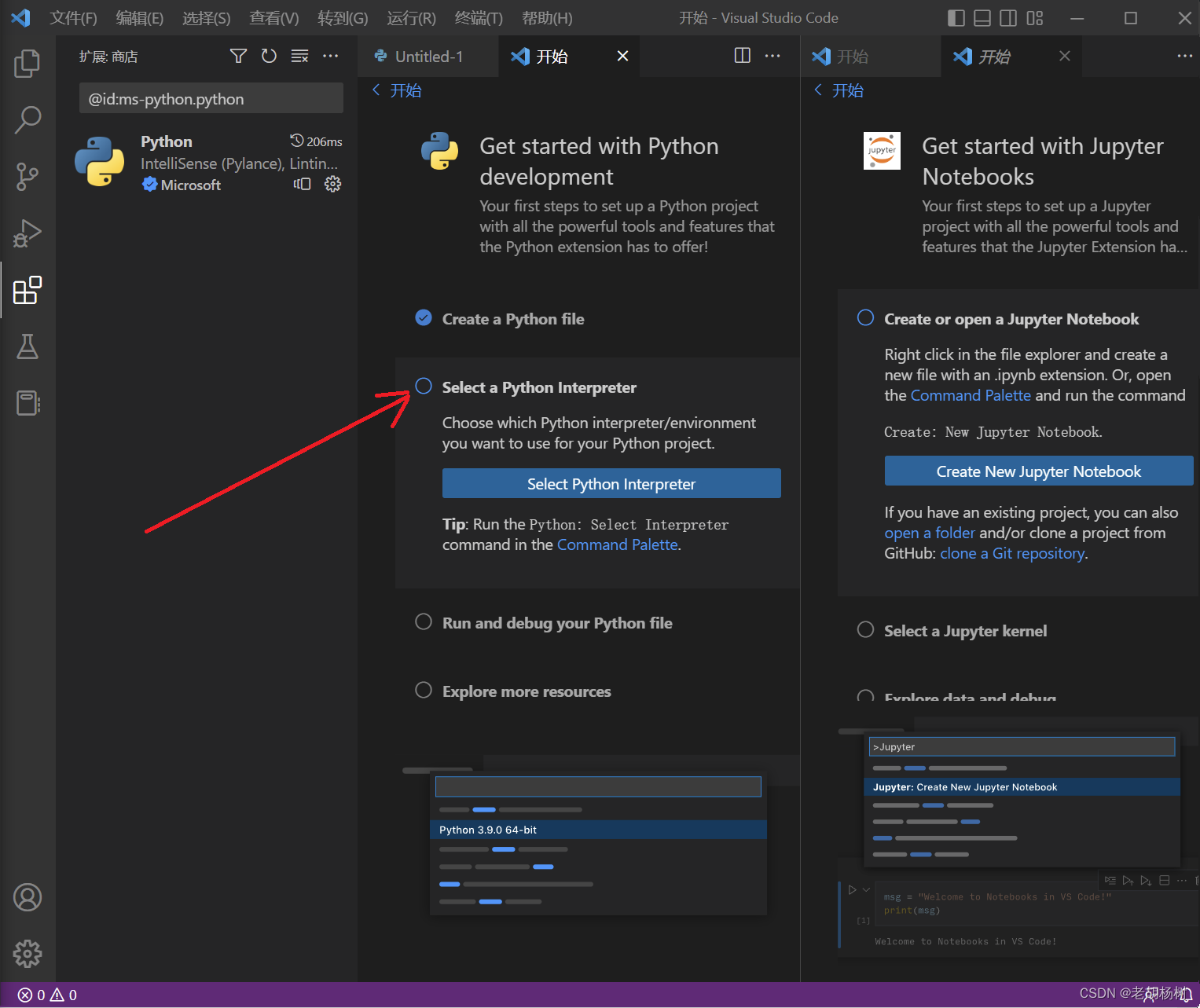Expand the Select a Jupyter kernel step

(x=965, y=631)
